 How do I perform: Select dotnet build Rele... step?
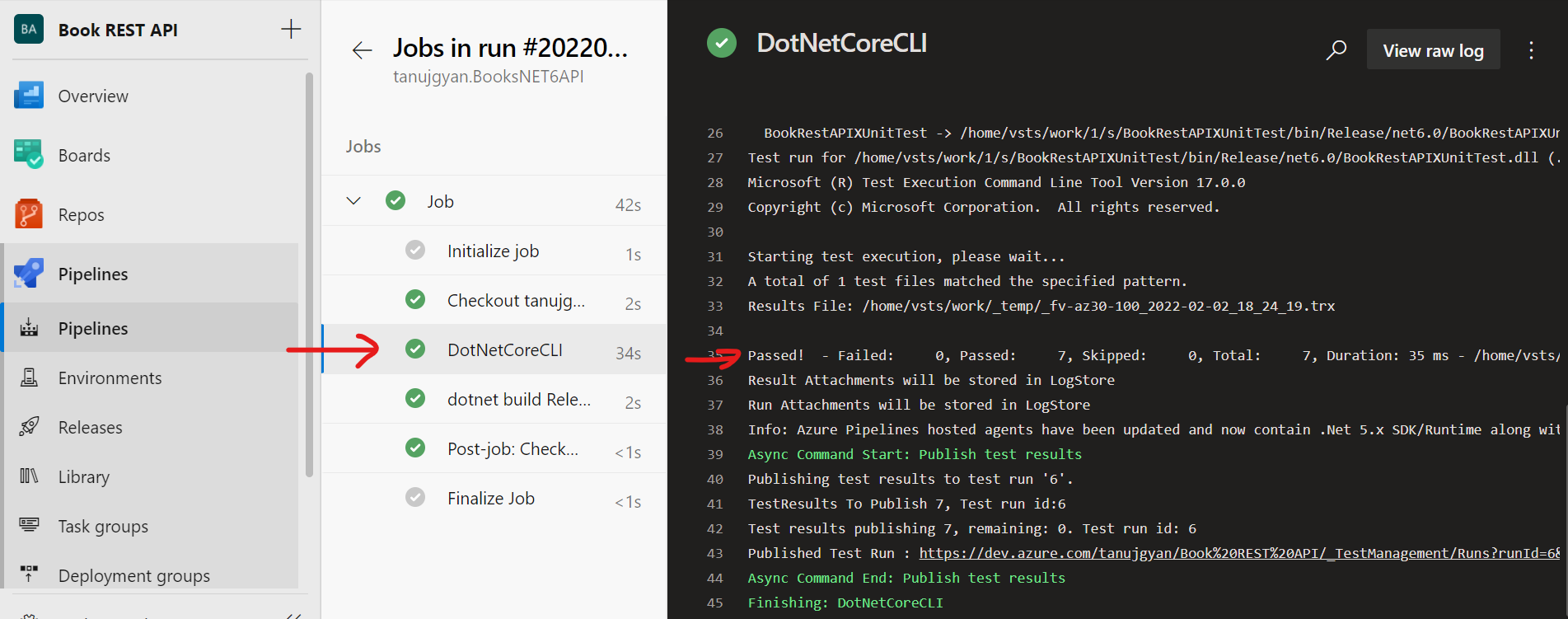494,399
